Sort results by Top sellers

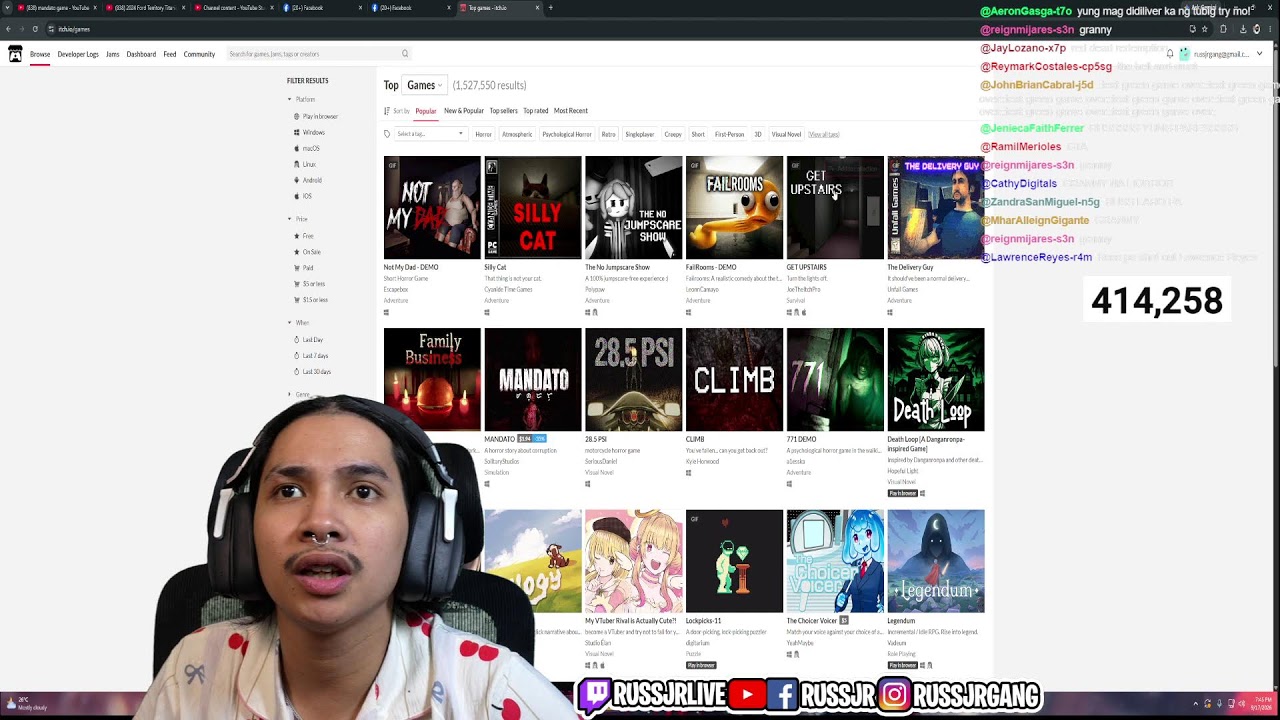point(503,111)
